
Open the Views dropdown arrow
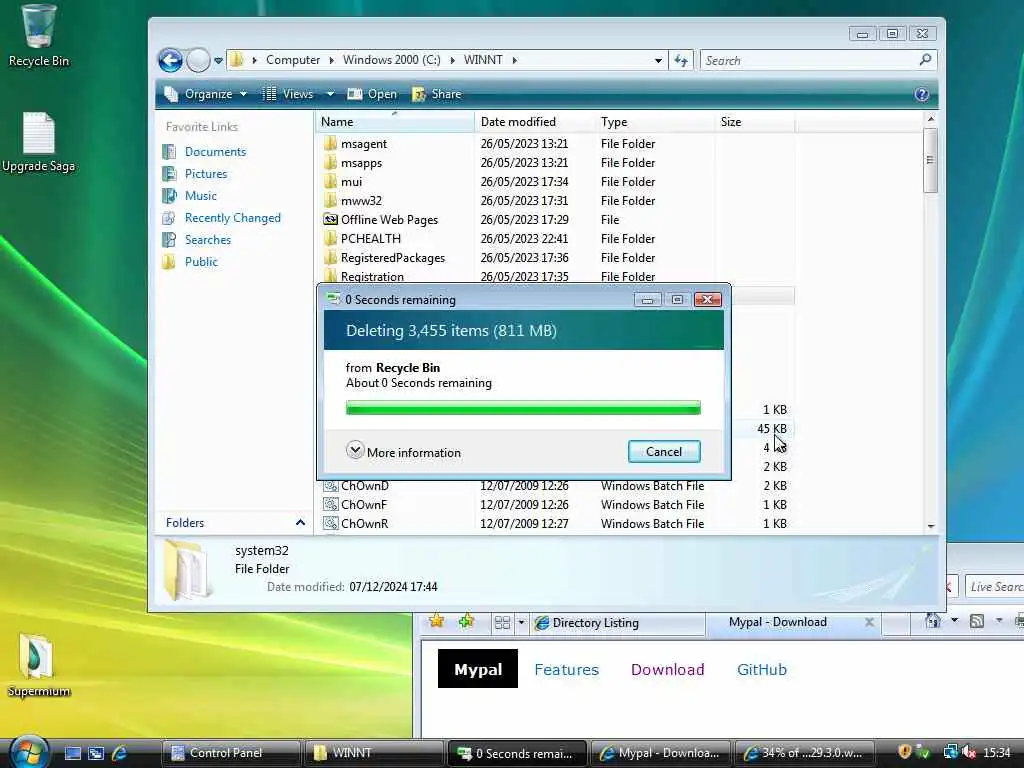pyautogui.click(x=330, y=94)
